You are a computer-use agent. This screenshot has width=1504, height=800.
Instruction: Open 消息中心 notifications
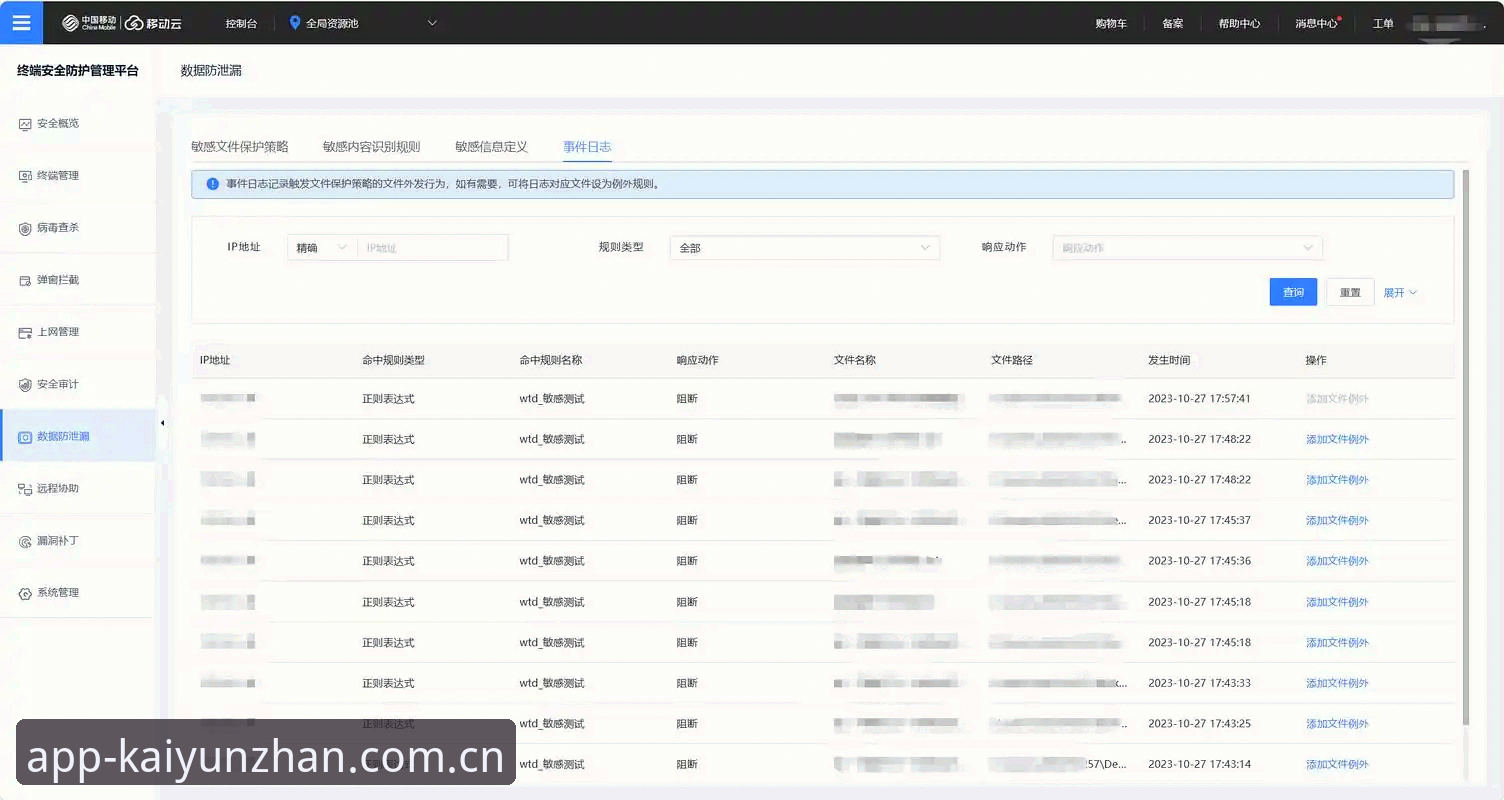1316,23
